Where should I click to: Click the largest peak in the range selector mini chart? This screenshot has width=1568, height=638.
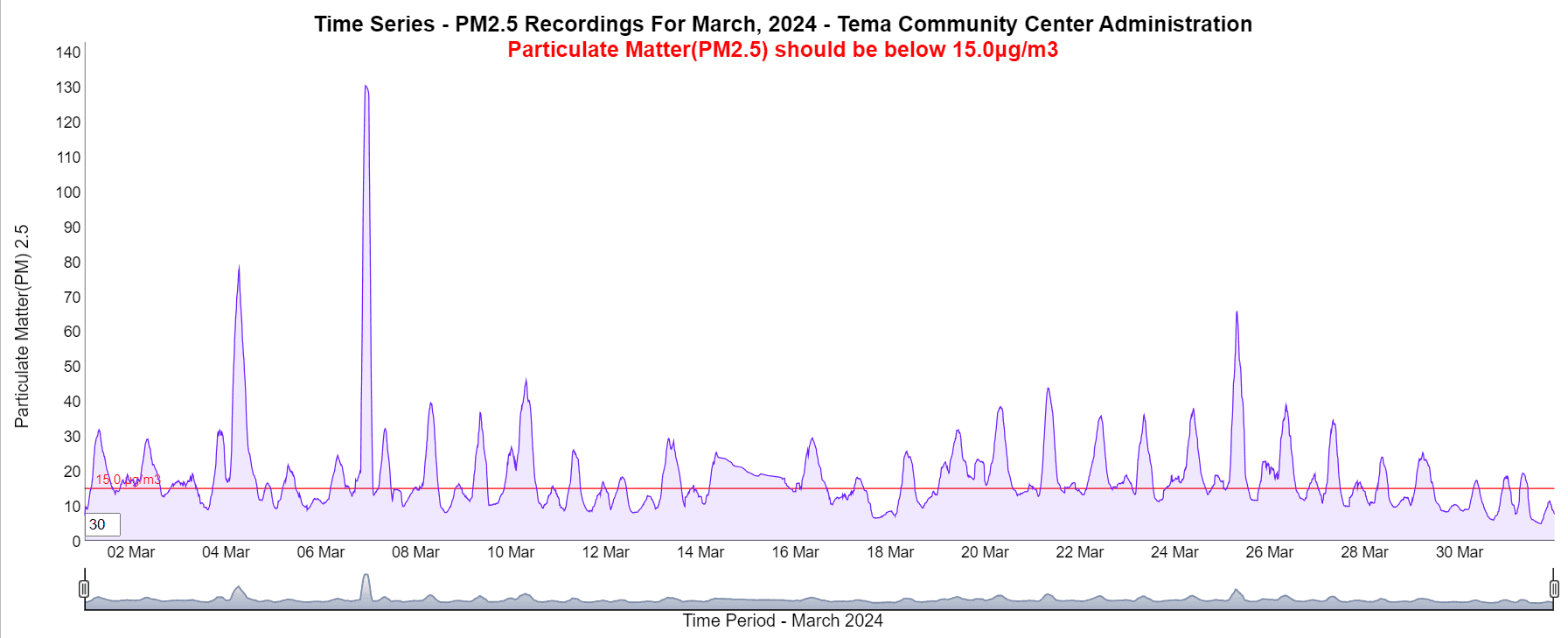tap(366, 579)
